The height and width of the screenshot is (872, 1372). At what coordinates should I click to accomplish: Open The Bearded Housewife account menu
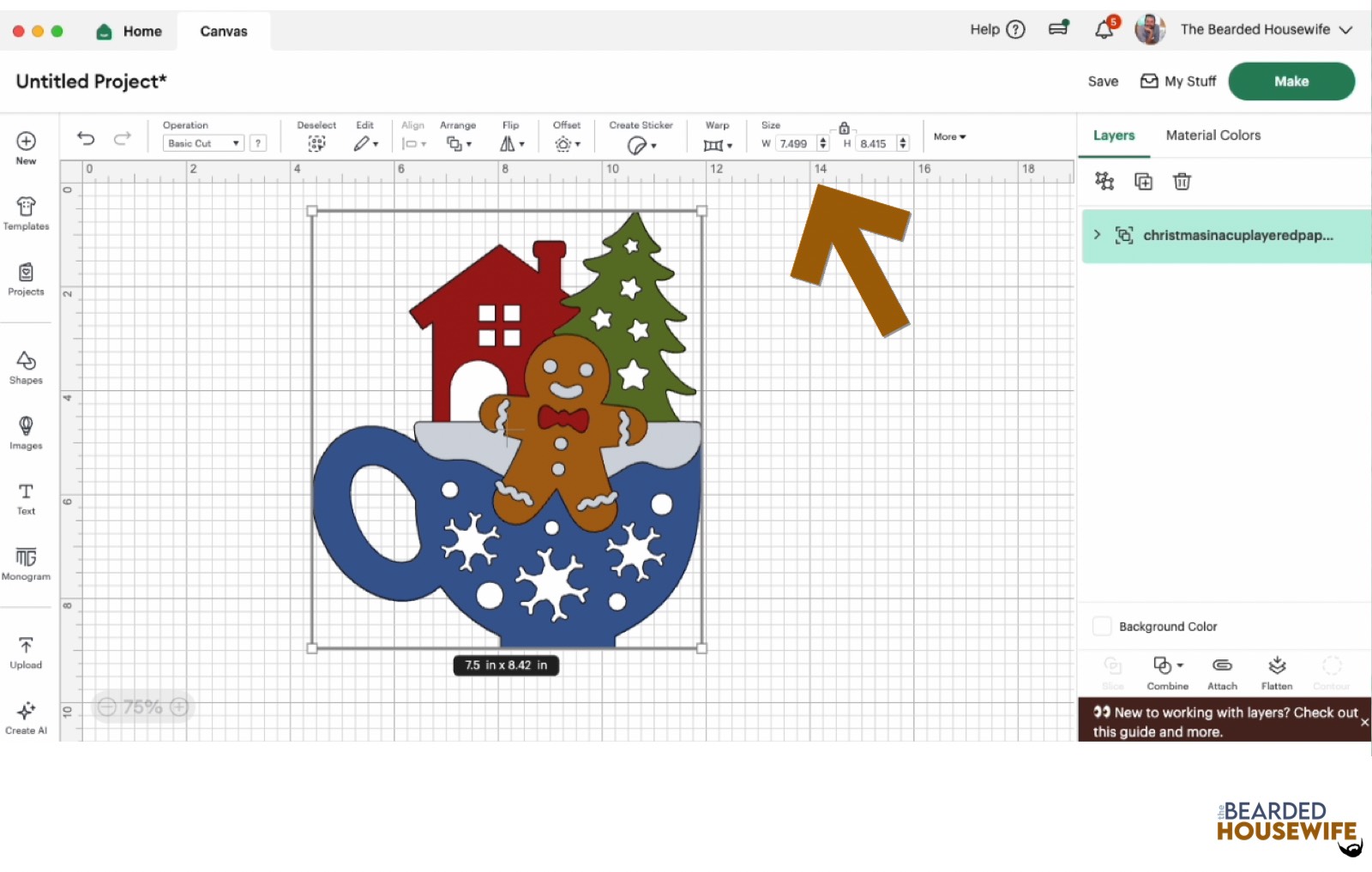click(1256, 28)
